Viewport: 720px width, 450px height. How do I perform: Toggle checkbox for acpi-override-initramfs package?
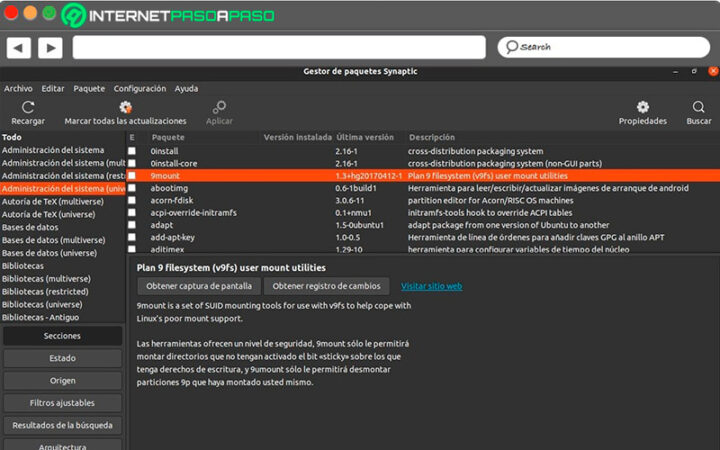pyautogui.click(x=132, y=213)
